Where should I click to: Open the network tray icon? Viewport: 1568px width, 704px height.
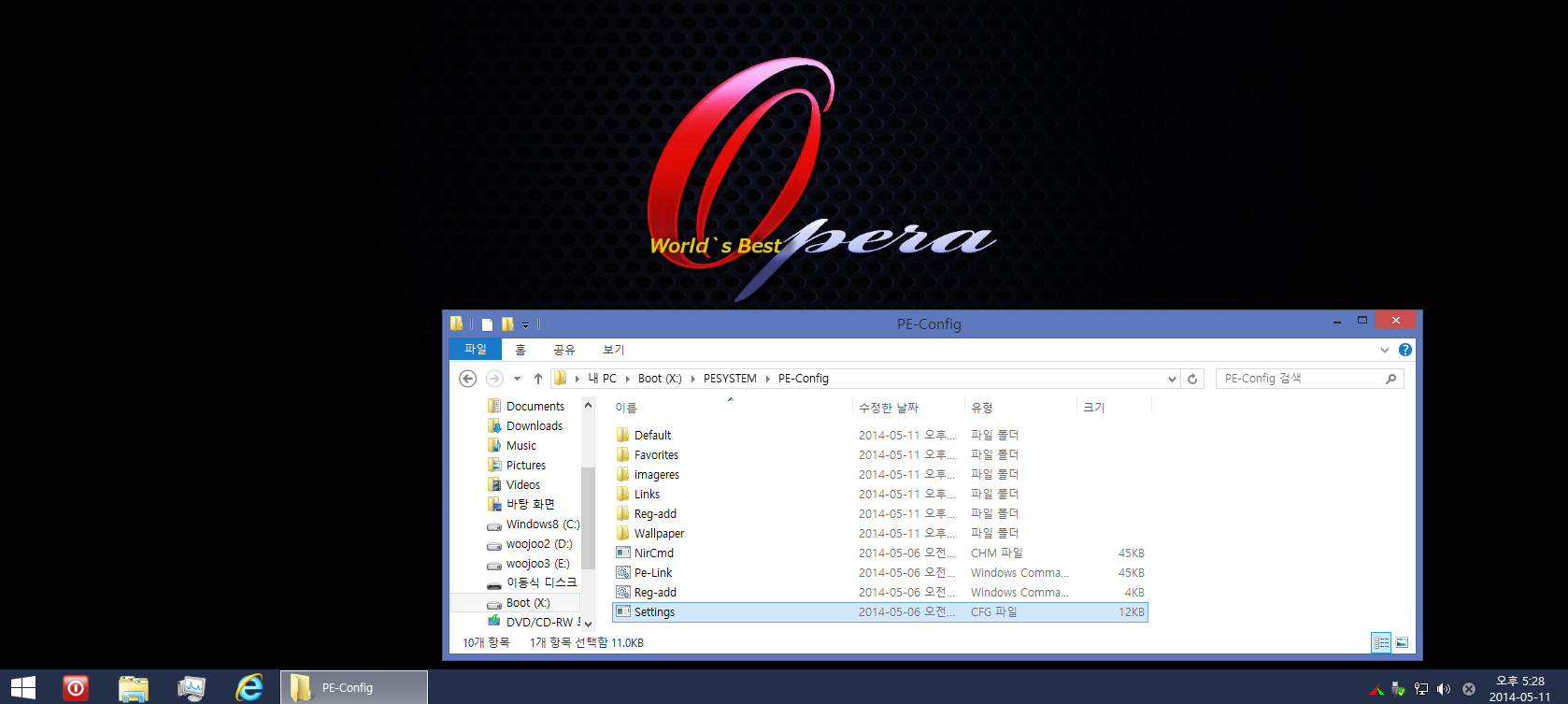point(1421,690)
